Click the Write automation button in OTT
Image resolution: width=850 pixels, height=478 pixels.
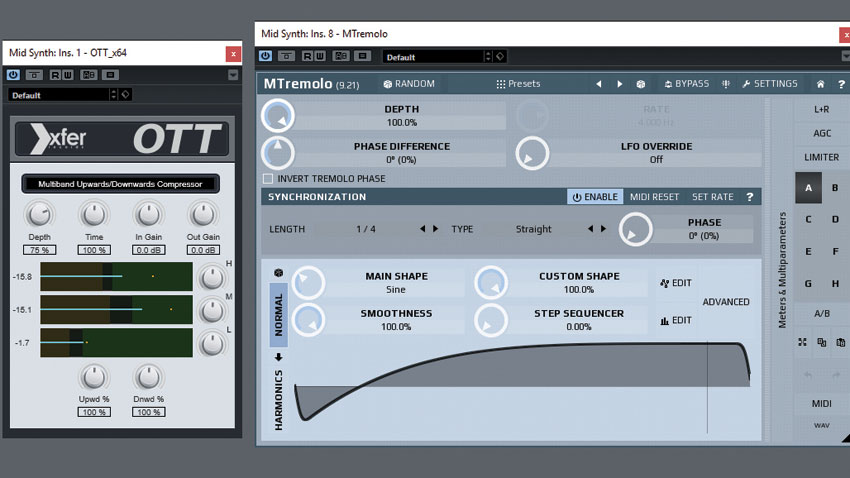pyautogui.click(x=68, y=75)
